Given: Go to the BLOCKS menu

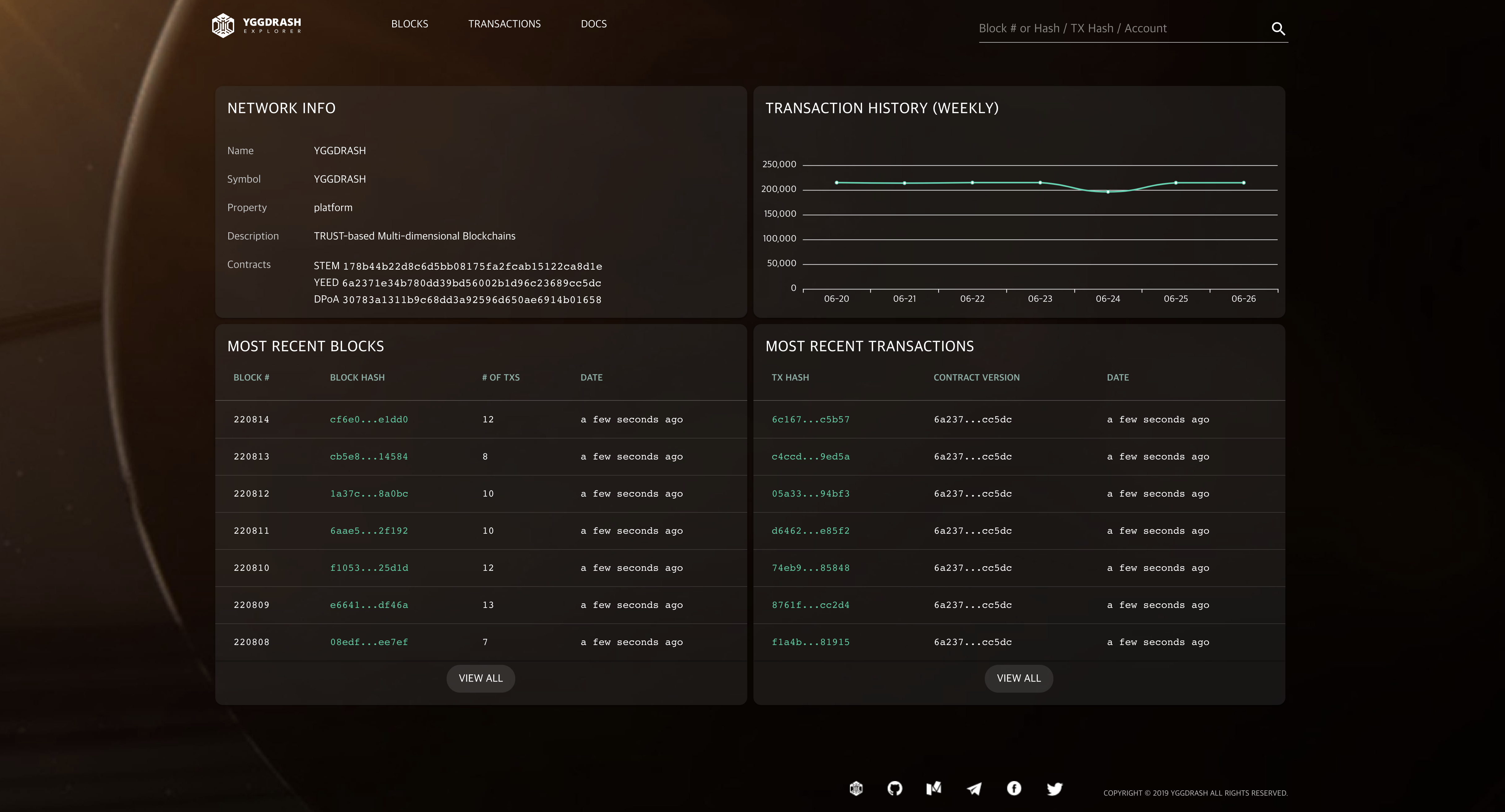Looking at the screenshot, I should [409, 24].
